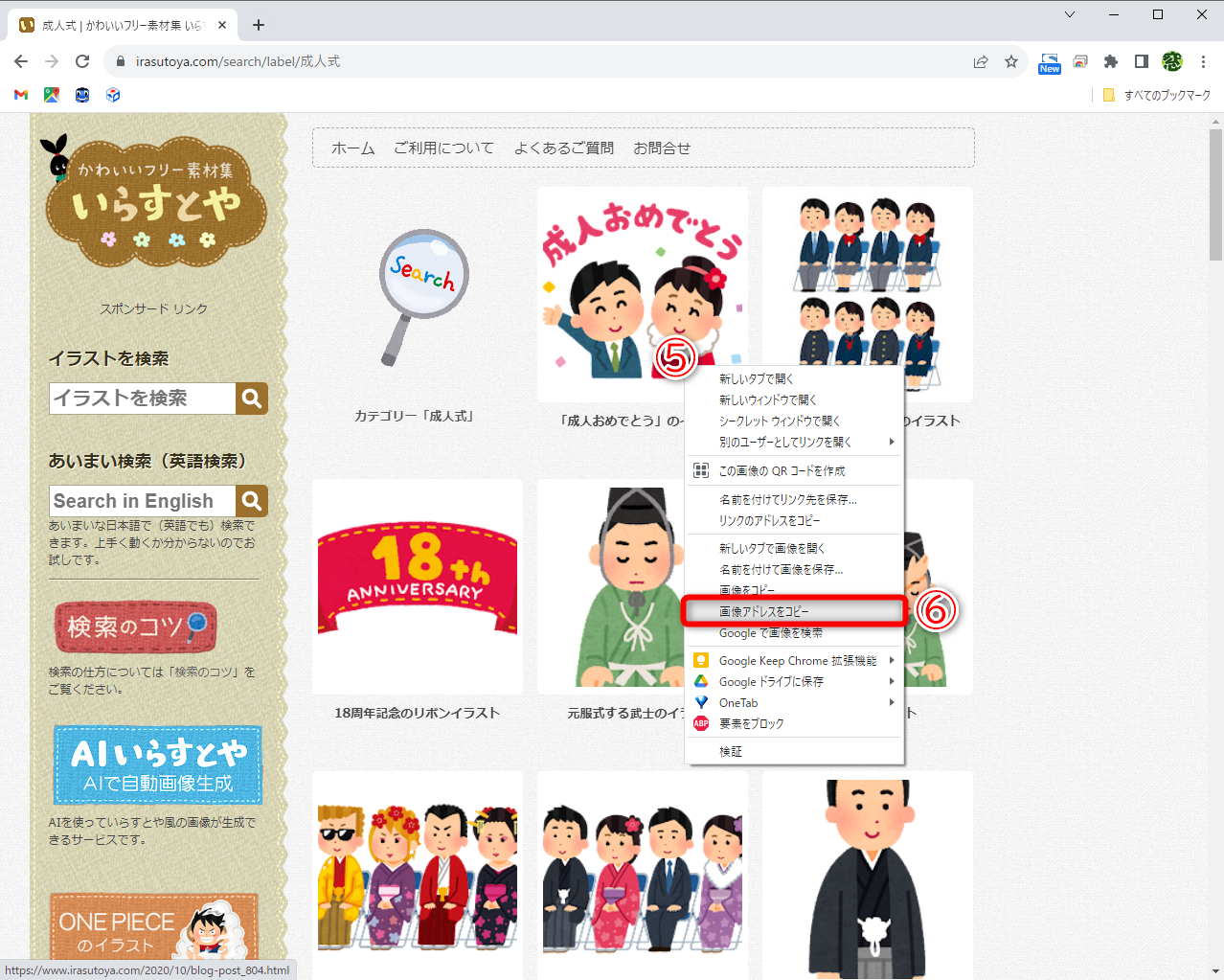Click the イラストを検索 text input field

pos(142,399)
